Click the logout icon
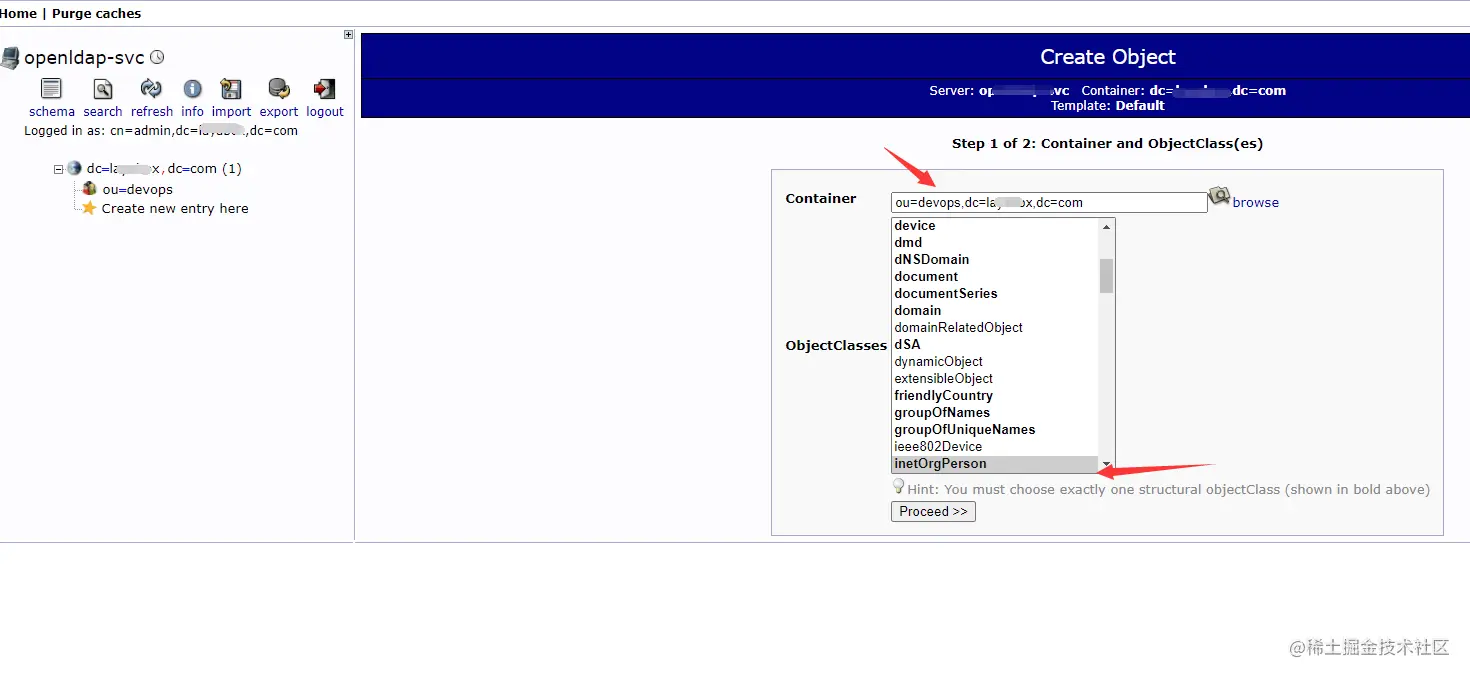1470x678 pixels. pos(324,89)
